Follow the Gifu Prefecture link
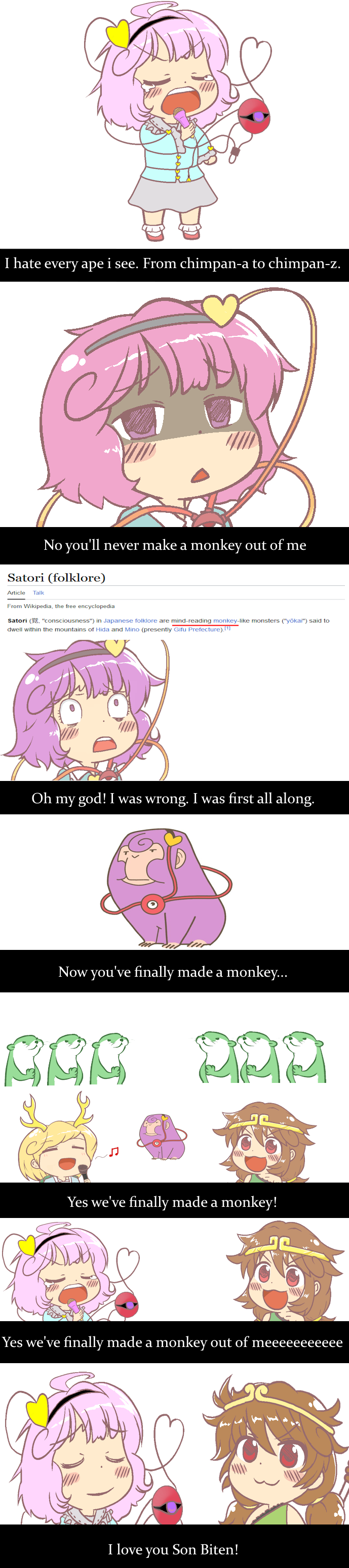349x1568 pixels. 198,629
